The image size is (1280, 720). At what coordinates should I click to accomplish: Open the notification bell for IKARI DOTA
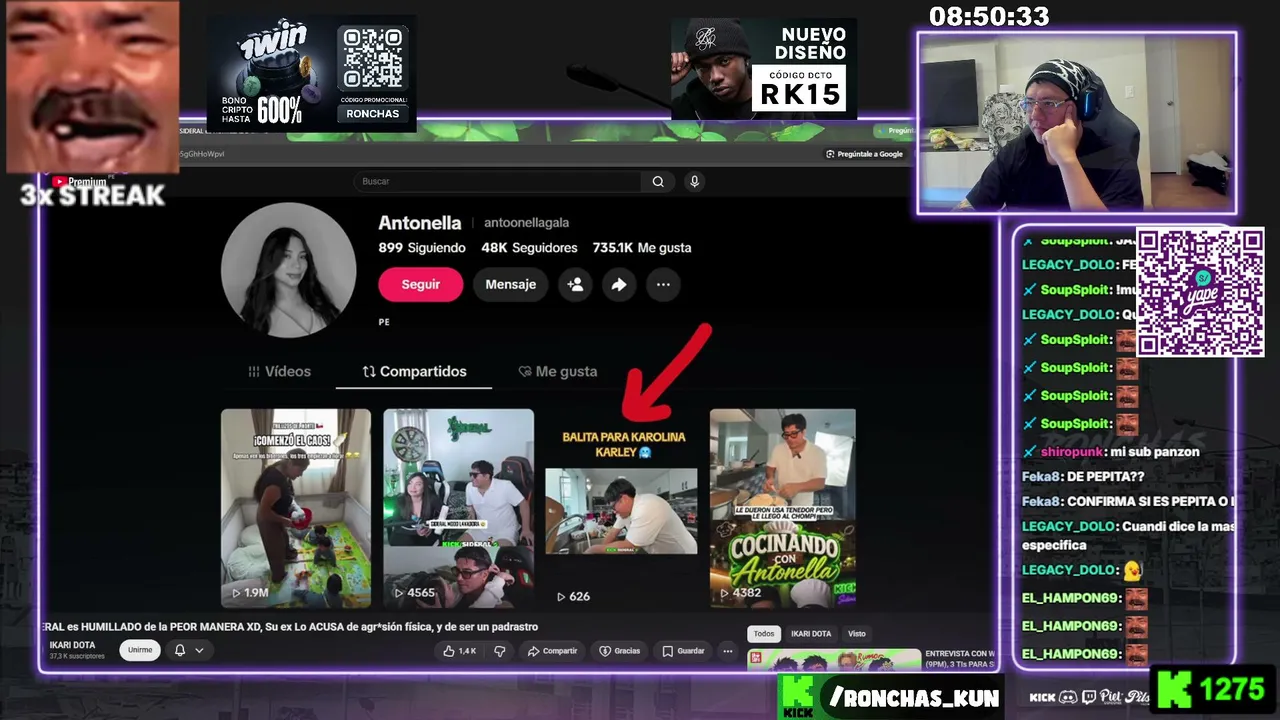point(180,650)
